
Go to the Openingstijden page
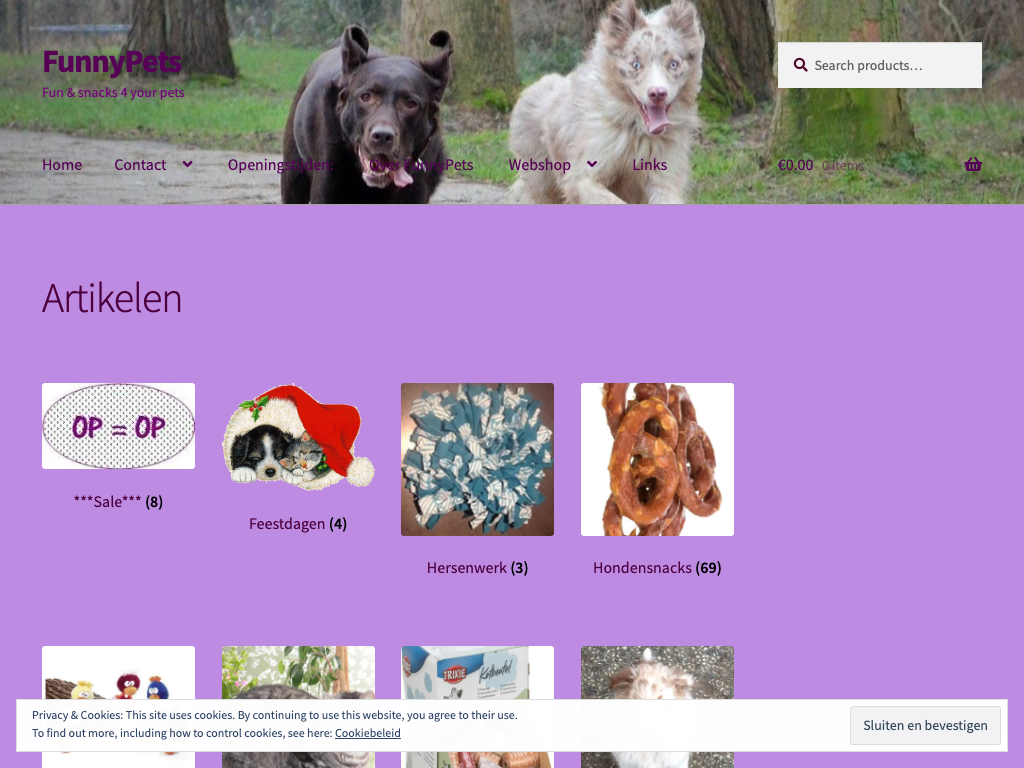coord(280,165)
